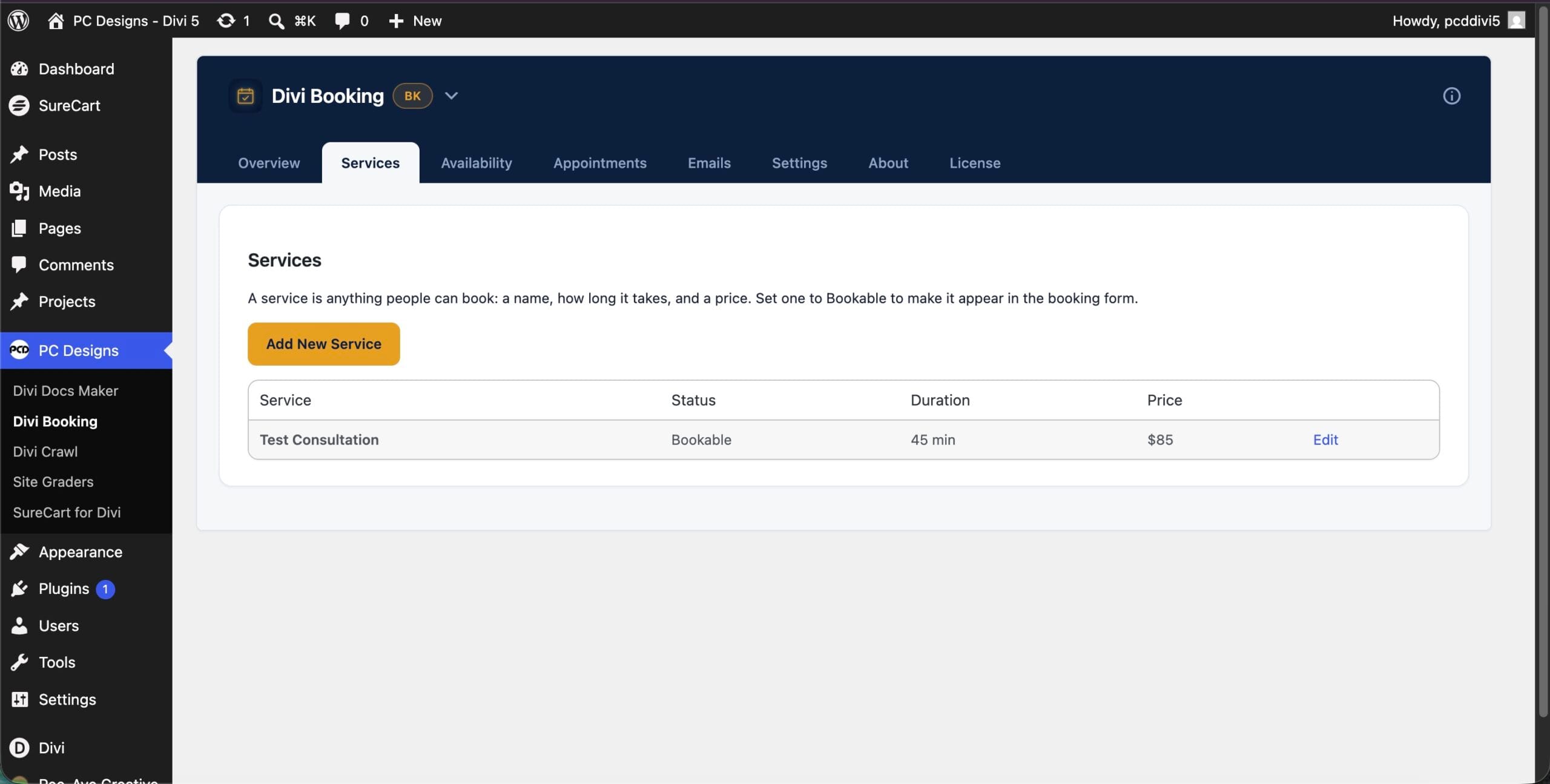Image resolution: width=1550 pixels, height=784 pixels.
Task: Click the Projects pin icon
Action: pyautogui.click(x=19, y=301)
